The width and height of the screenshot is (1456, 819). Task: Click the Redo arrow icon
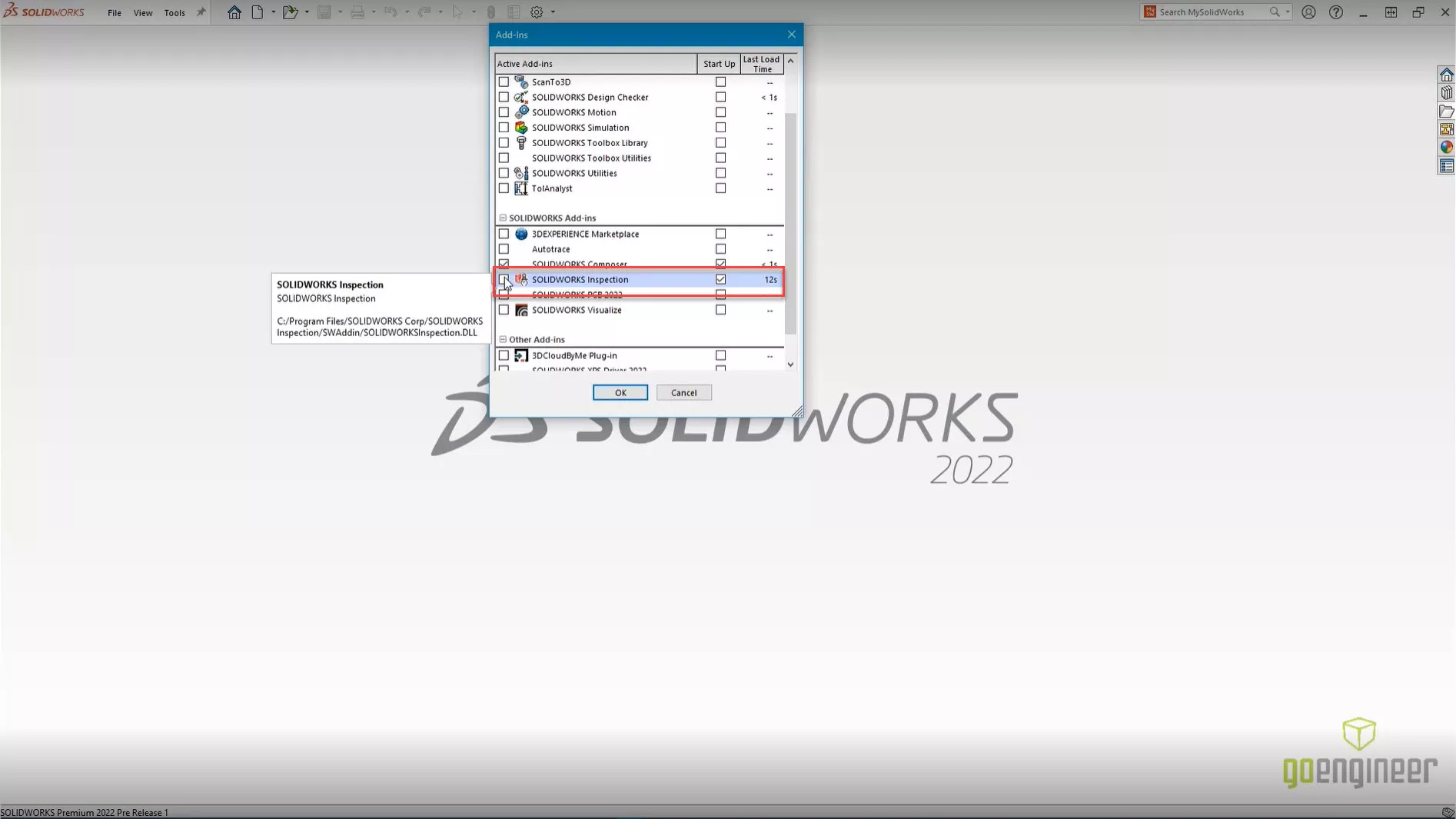point(424,12)
